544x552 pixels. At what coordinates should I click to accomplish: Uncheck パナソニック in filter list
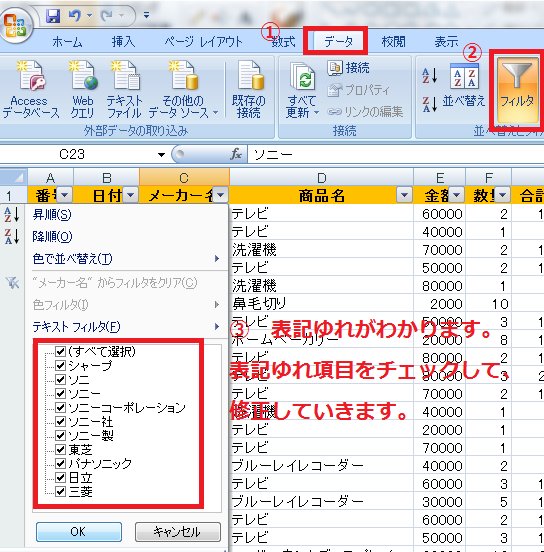61,463
